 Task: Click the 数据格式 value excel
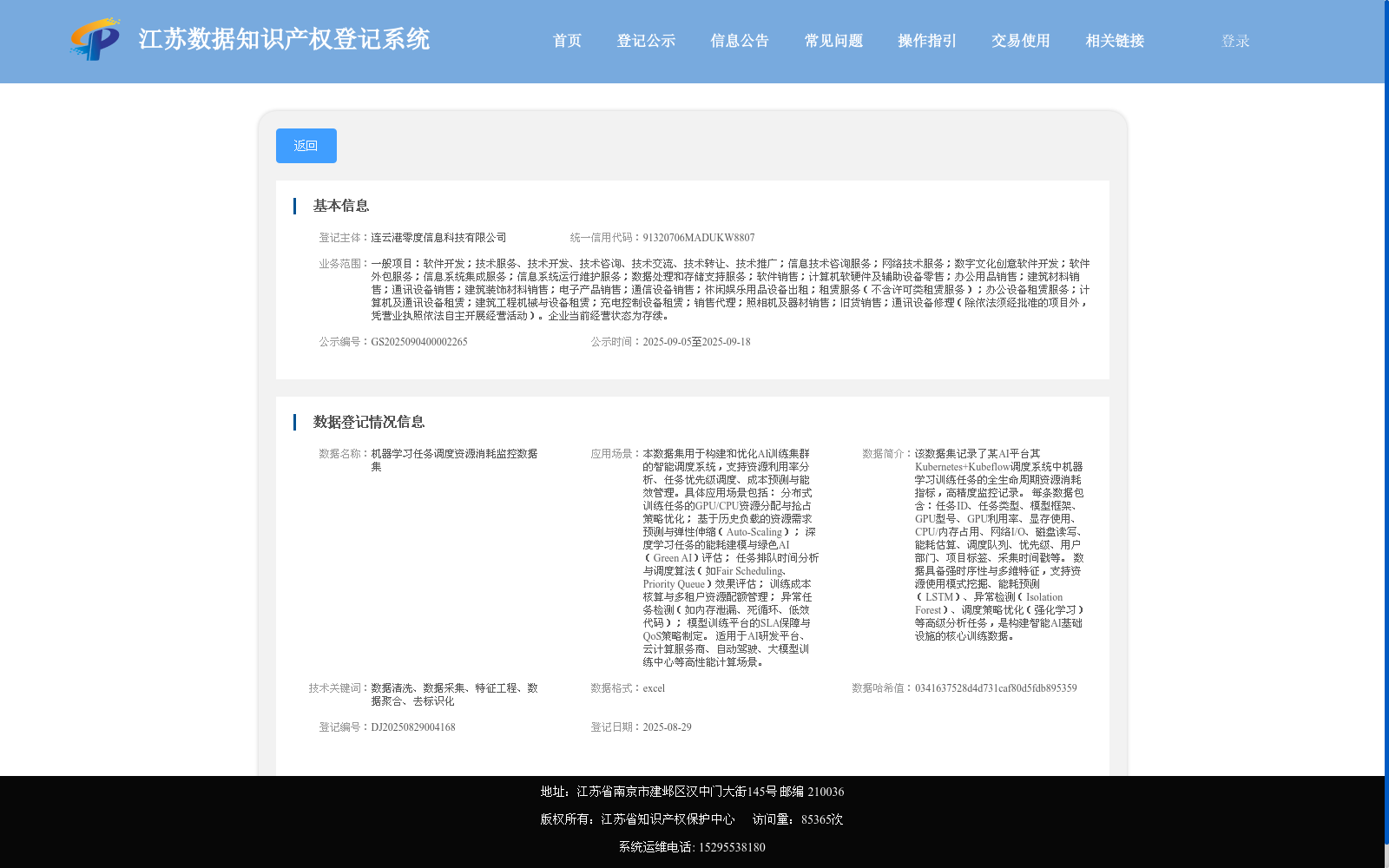654,688
